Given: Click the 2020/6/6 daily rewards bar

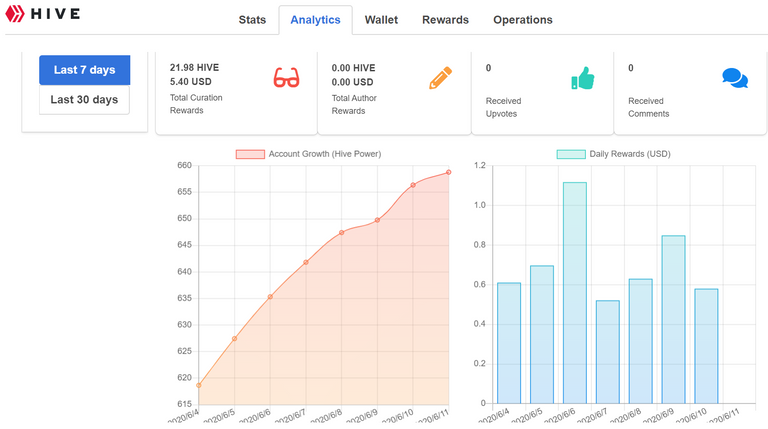Looking at the screenshot, I should pyautogui.click(x=575, y=293).
